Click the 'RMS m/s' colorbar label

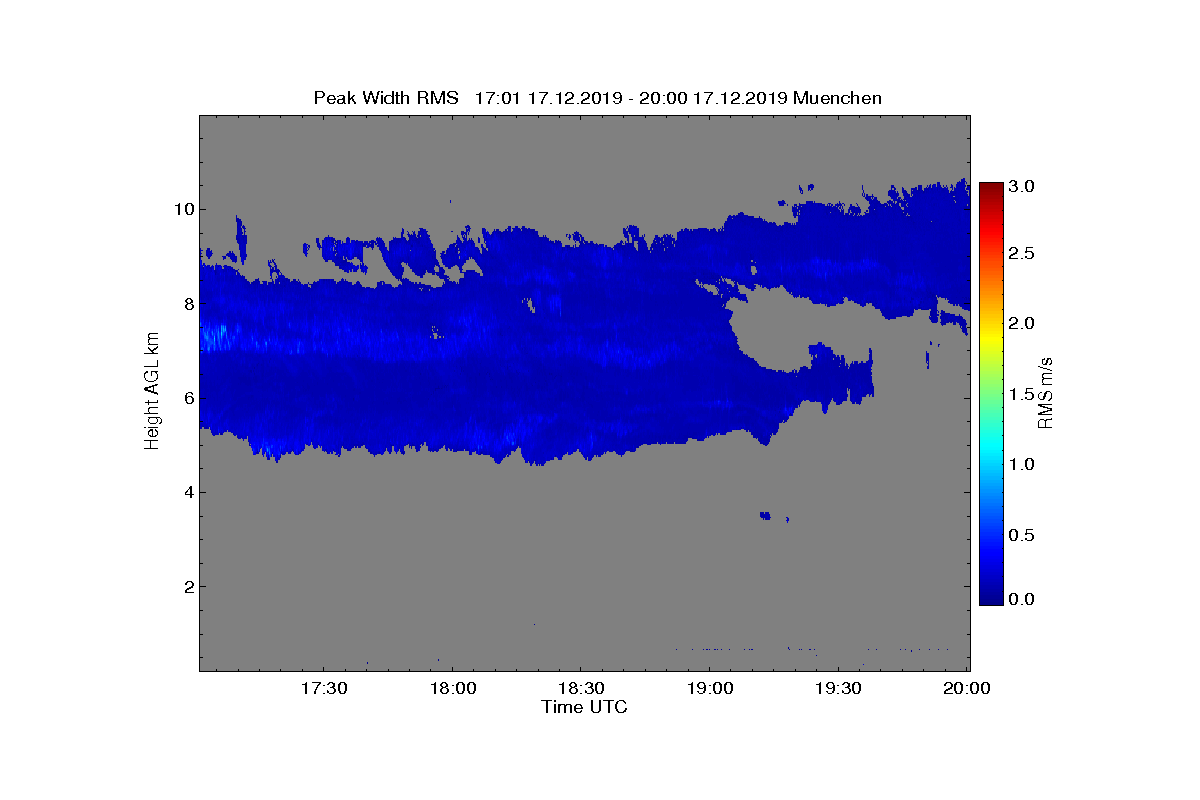pyautogui.click(x=1046, y=392)
